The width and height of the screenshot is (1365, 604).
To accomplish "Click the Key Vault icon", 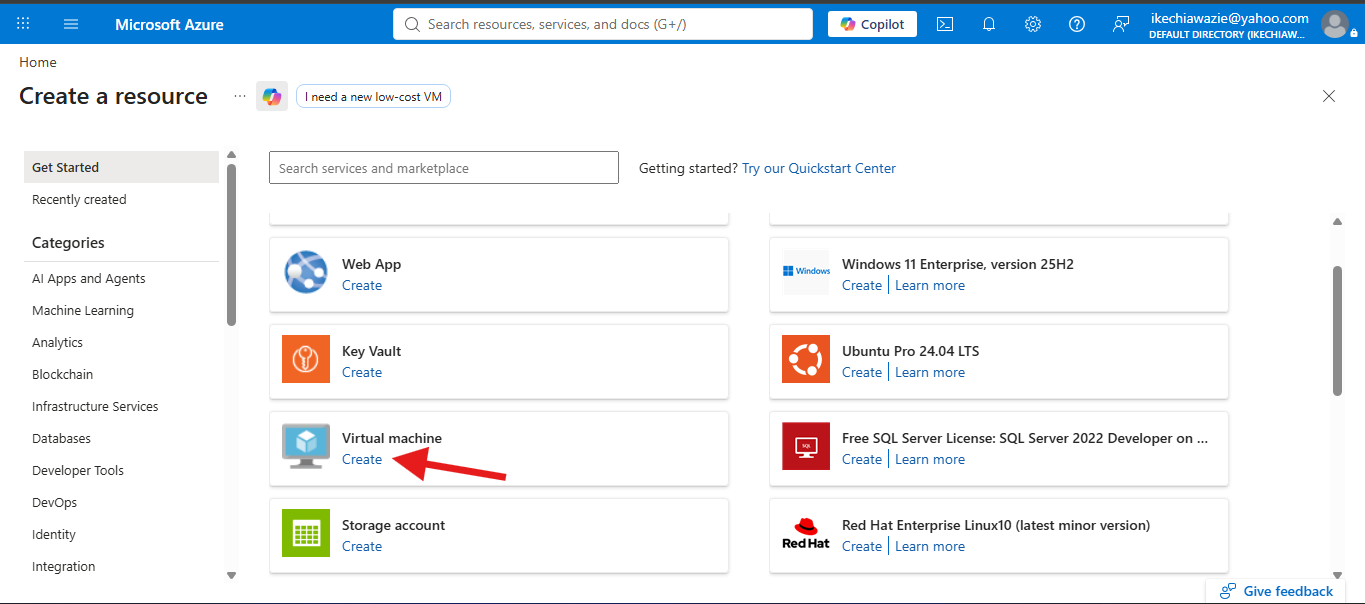I will [x=306, y=359].
